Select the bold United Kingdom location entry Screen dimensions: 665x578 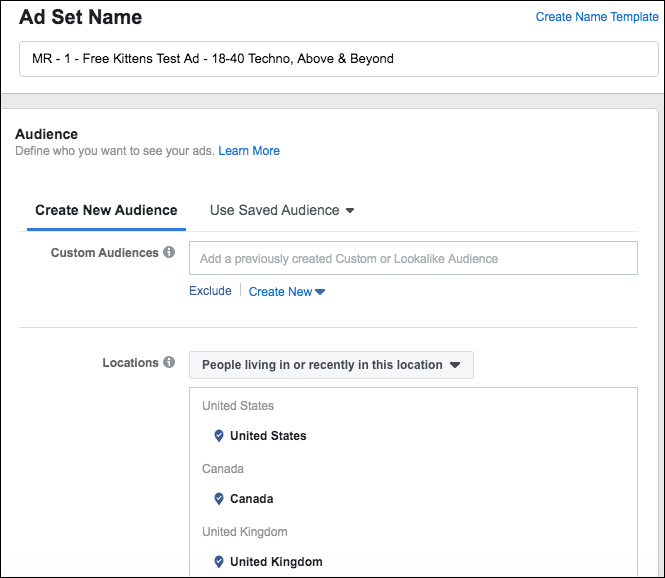pyautogui.click(x=276, y=561)
